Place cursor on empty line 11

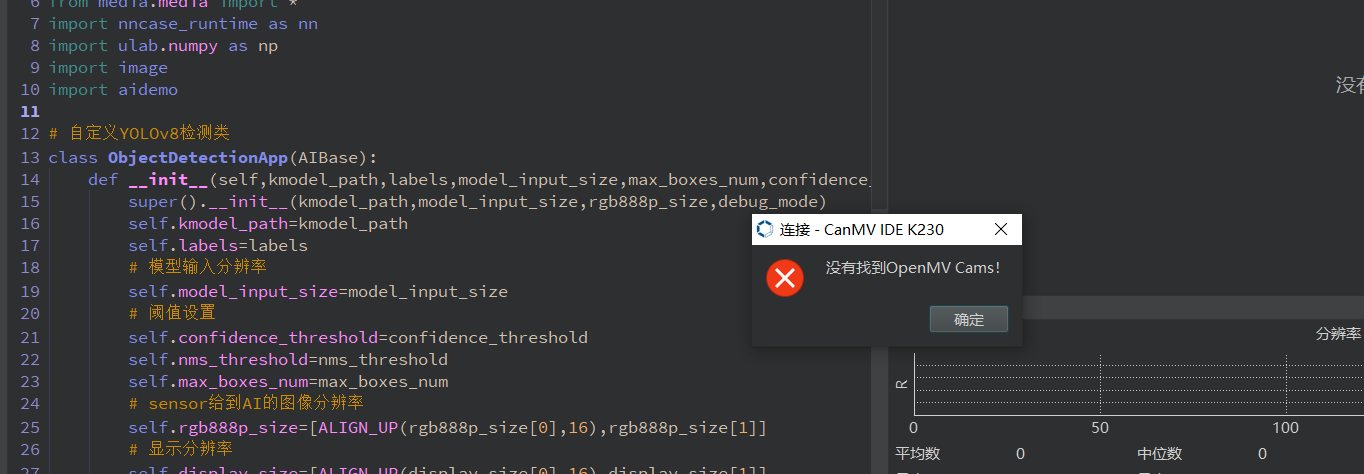(x=200, y=112)
